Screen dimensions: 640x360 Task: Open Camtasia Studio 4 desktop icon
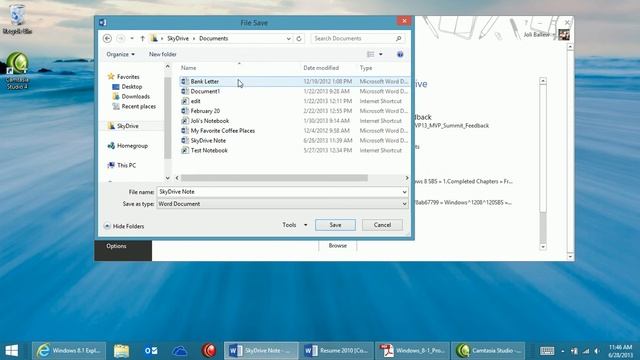(x=17, y=71)
